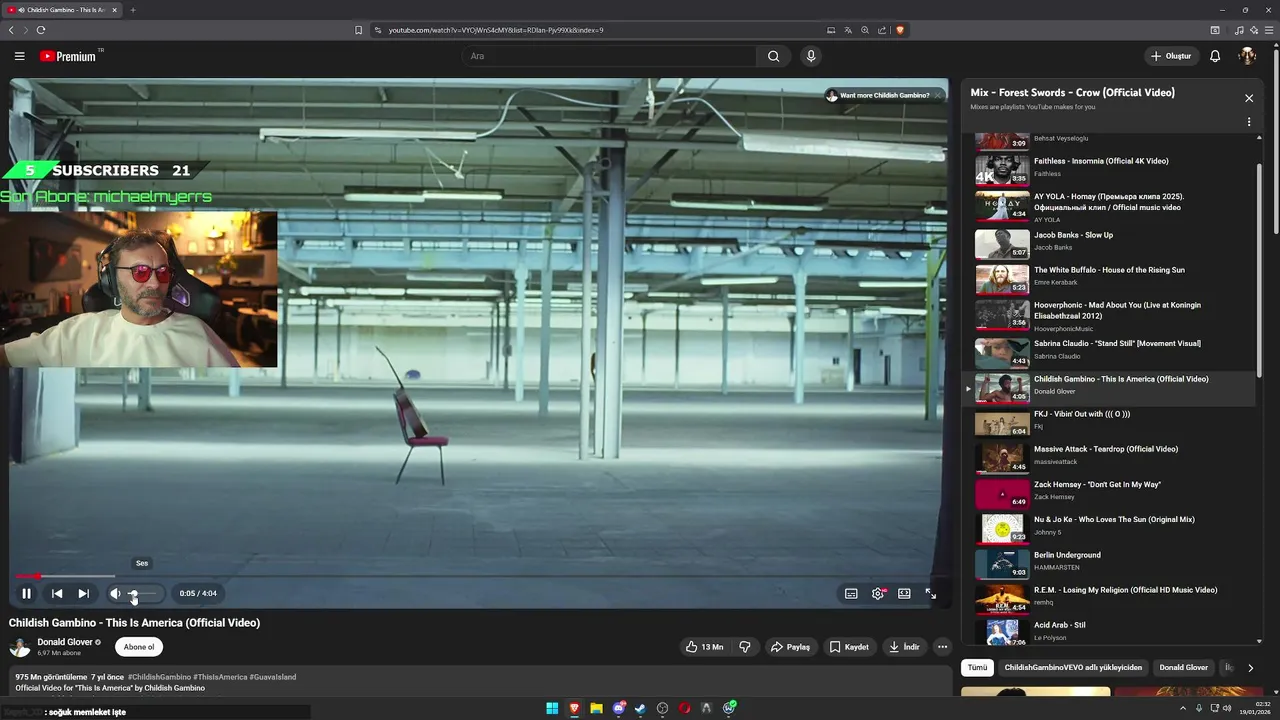Viewport: 1280px width, 720px height.
Task: Like the video with thumbs-up 13 Mn
Action: tap(705, 647)
